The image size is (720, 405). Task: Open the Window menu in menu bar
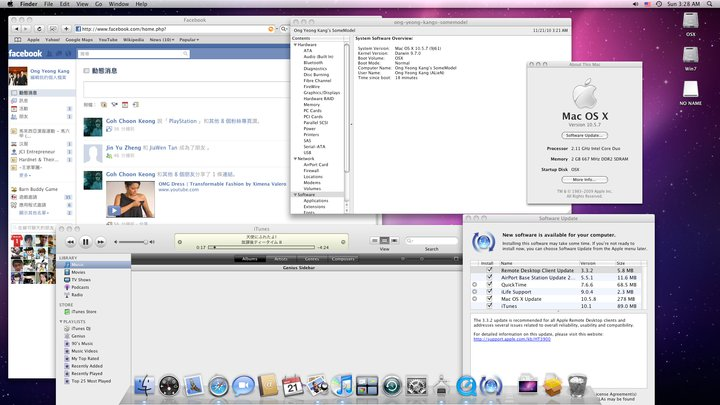pyautogui.click(x=120, y=5)
